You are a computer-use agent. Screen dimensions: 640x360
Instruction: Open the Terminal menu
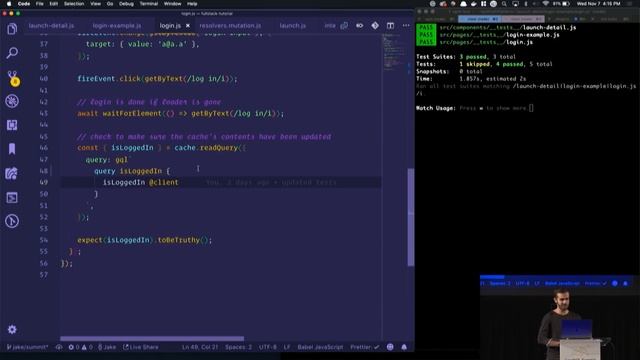click(149, 4)
